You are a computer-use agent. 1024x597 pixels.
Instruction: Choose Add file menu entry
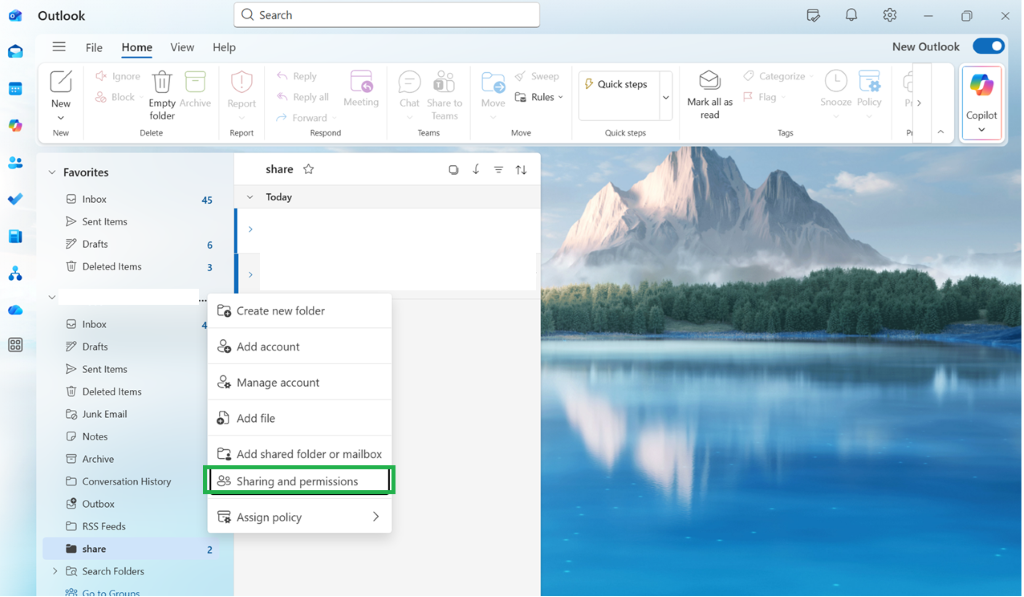(300, 419)
